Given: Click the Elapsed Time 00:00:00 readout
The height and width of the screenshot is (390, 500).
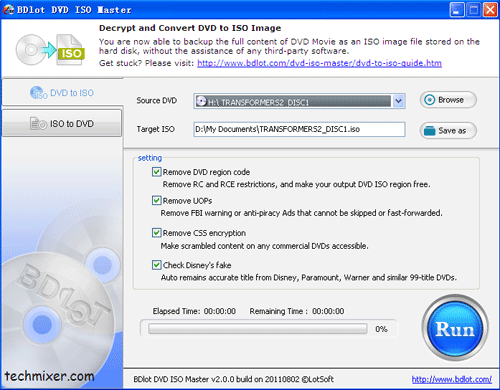Looking at the screenshot, I should tap(194, 311).
